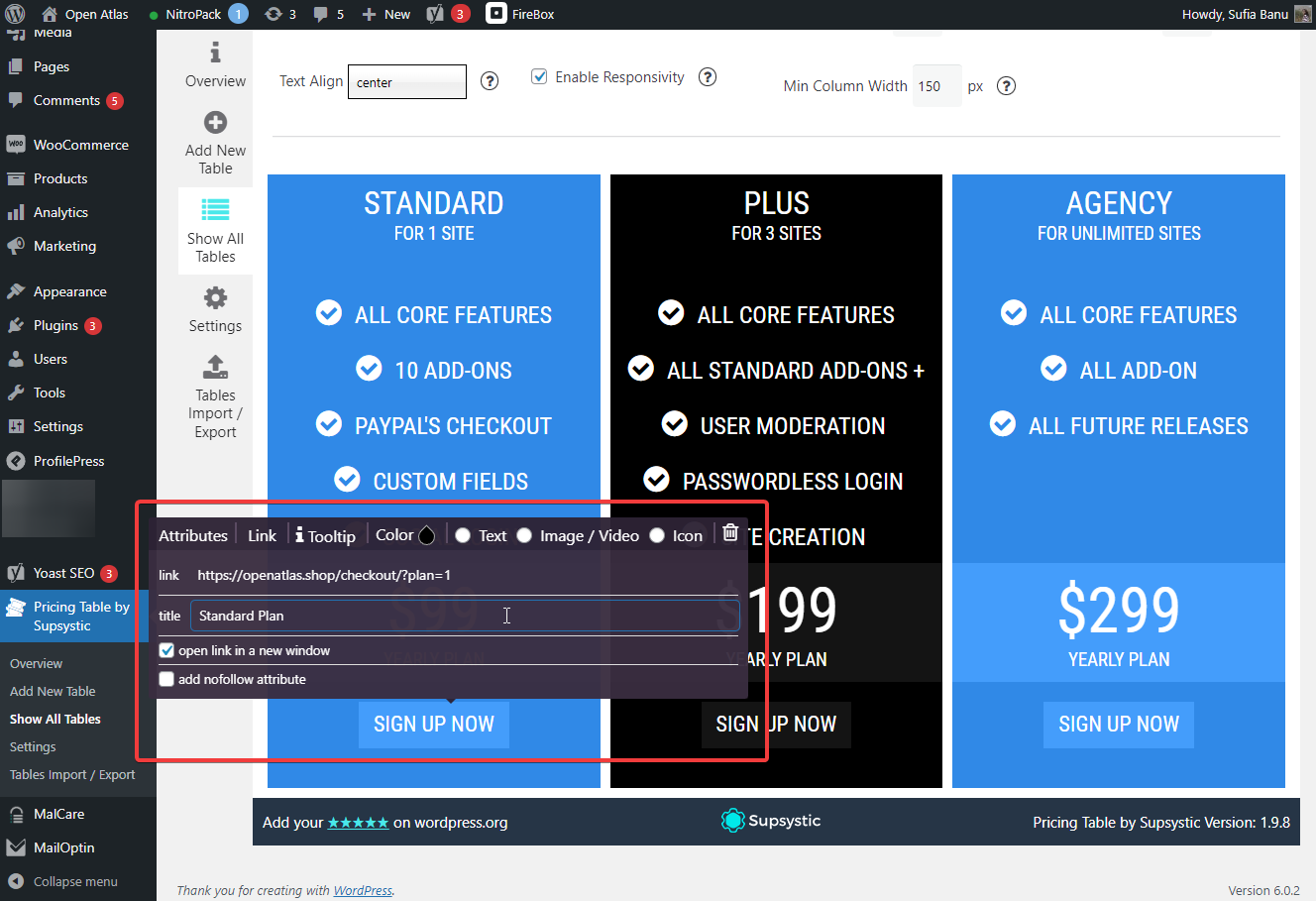Open Analytics sidebar menu
Screen dimensions: 1316x901
click(x=60, y=212)
